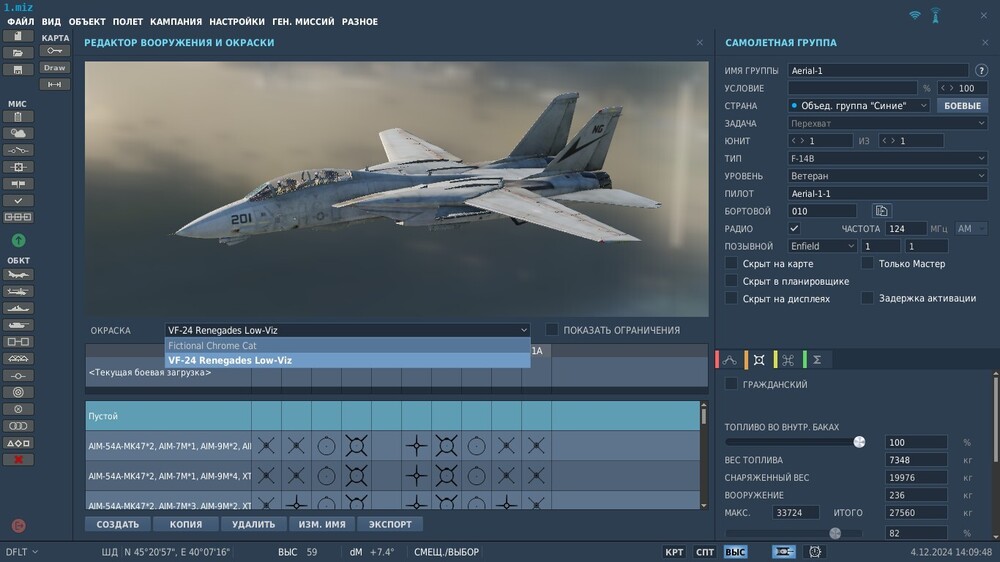Open the Вид menu
The image size is (1000, 562).
(51, 22)
